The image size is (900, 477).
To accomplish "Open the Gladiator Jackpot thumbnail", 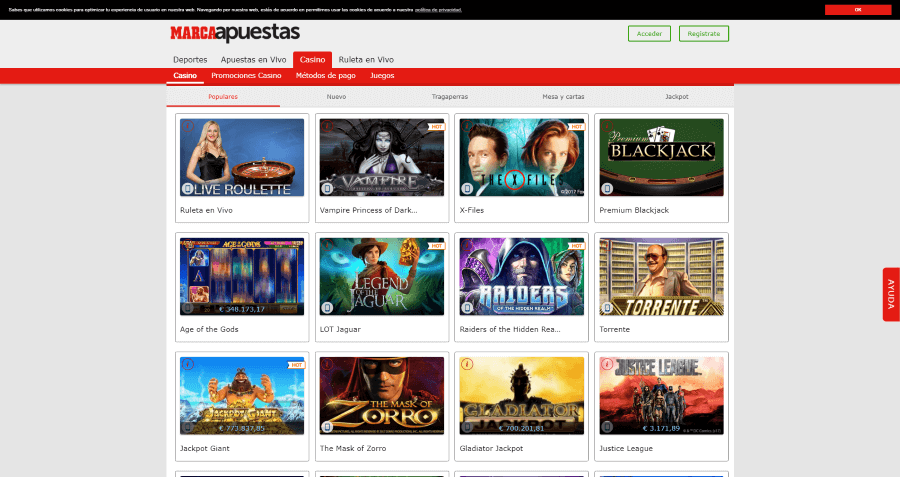I will point(521,395).
